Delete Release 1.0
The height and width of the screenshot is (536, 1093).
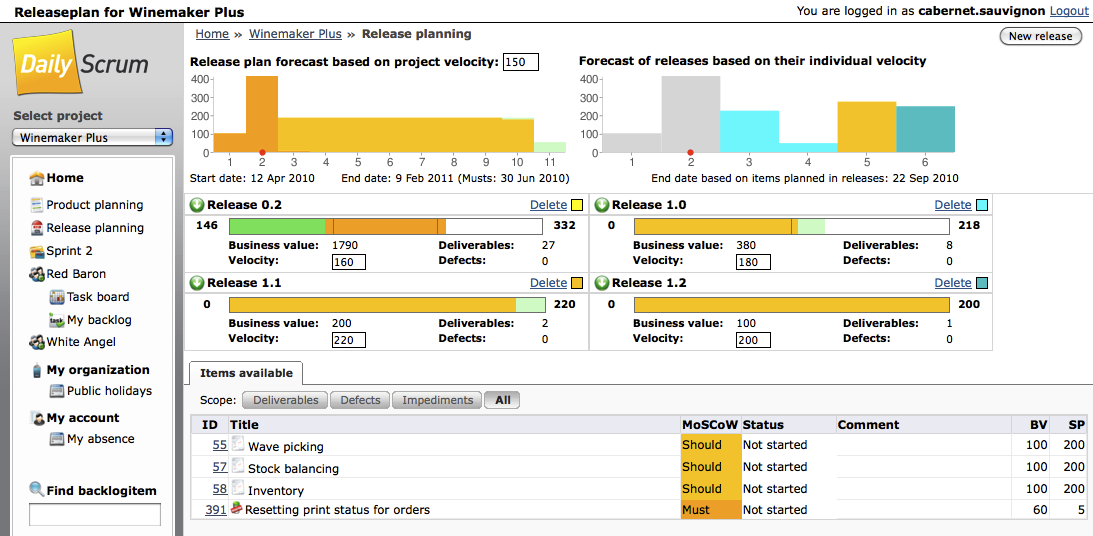tap(953, 205)
